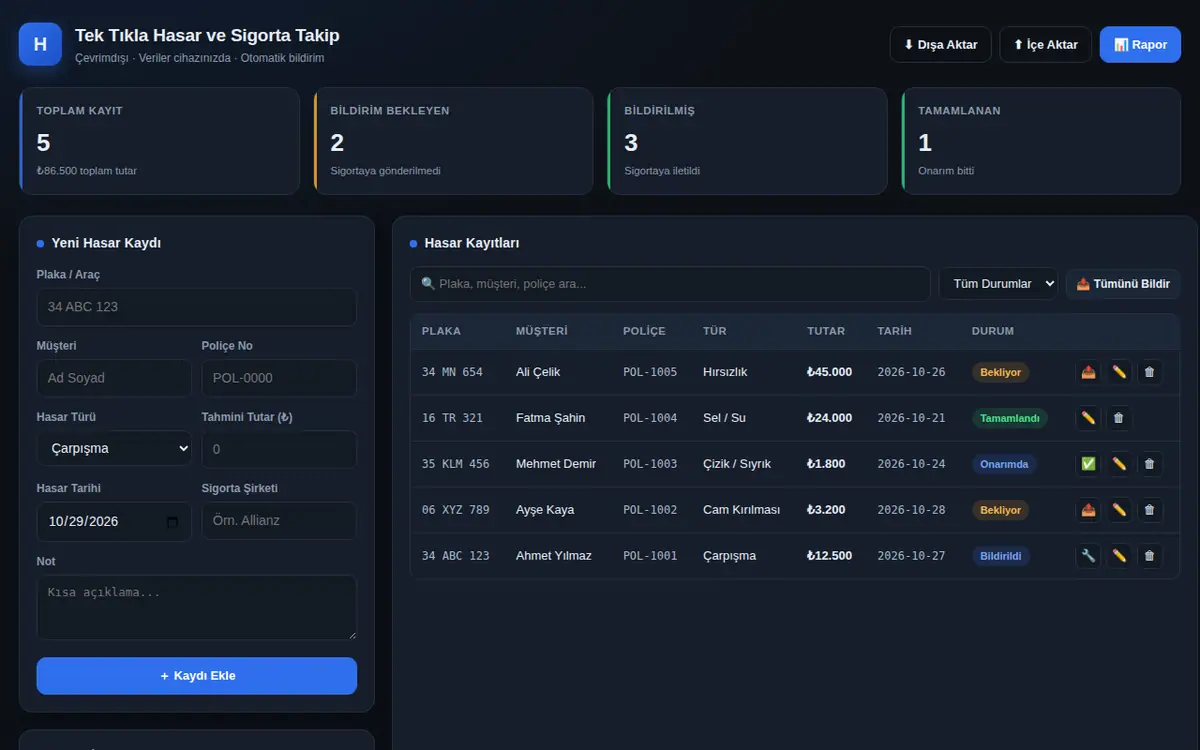The height and width of the screenshot is (750, 1200).
Task: Edit Fatma Şahin's claim record
Action: [1088, 418]
